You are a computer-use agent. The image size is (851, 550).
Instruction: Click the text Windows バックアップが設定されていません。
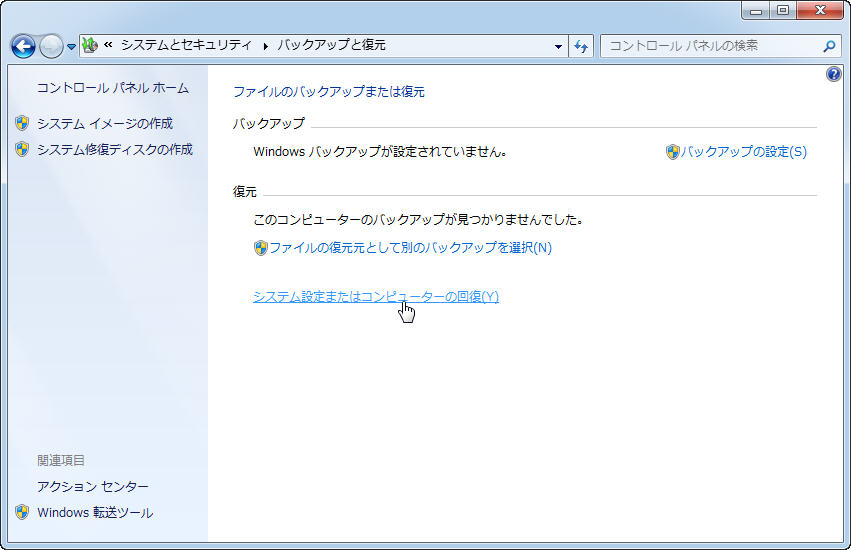click(380, 151)
